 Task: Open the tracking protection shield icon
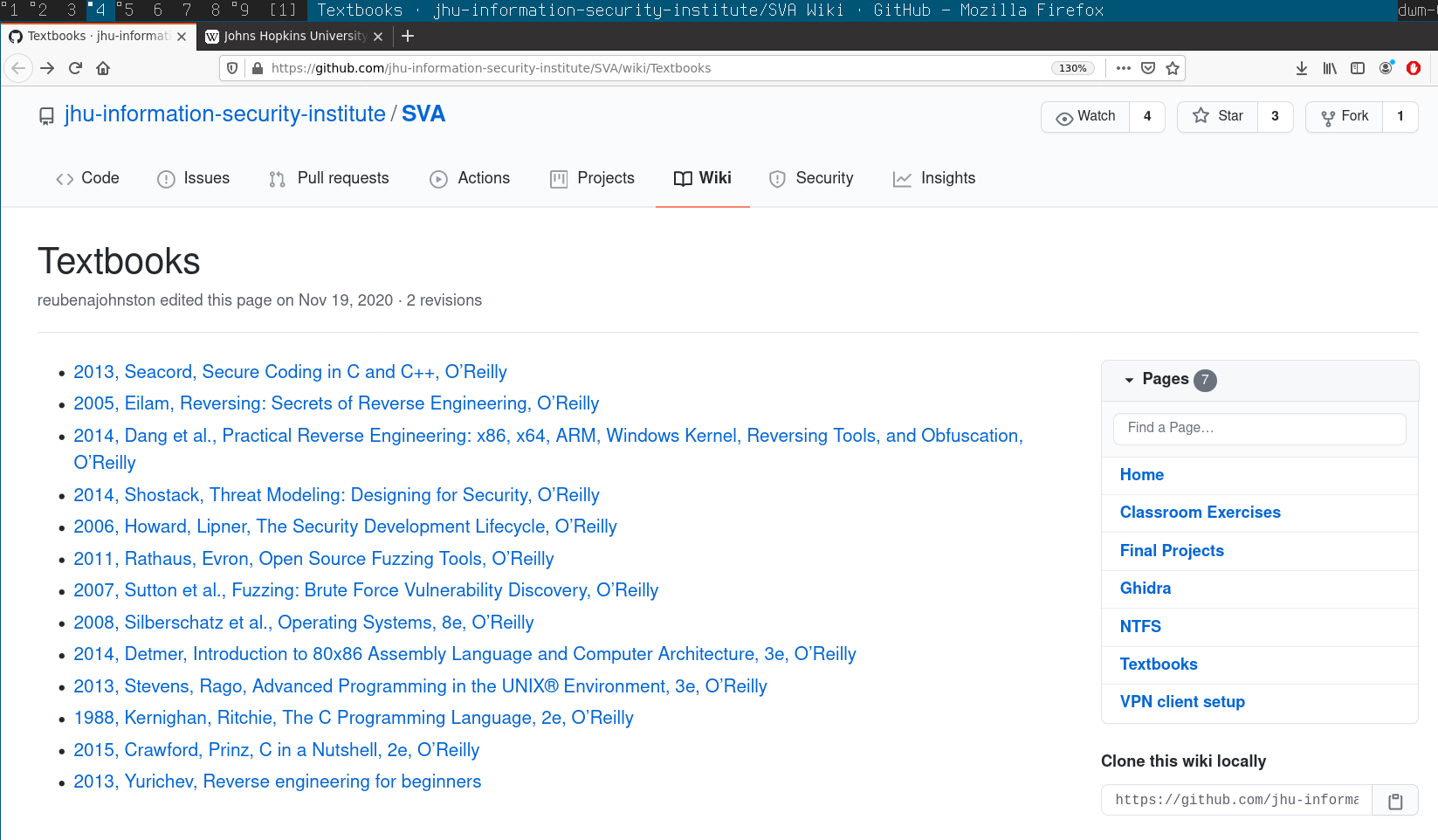232,68
